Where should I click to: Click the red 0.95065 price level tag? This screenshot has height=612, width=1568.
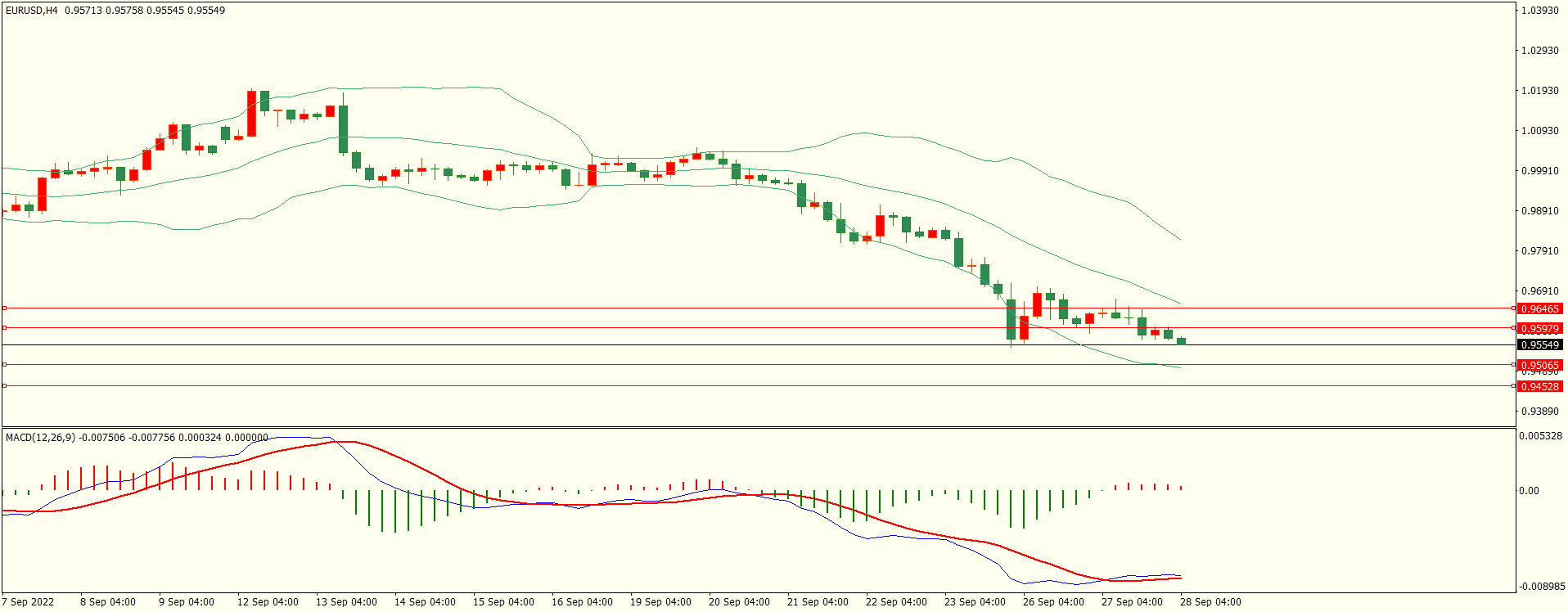click(1539, 365)
